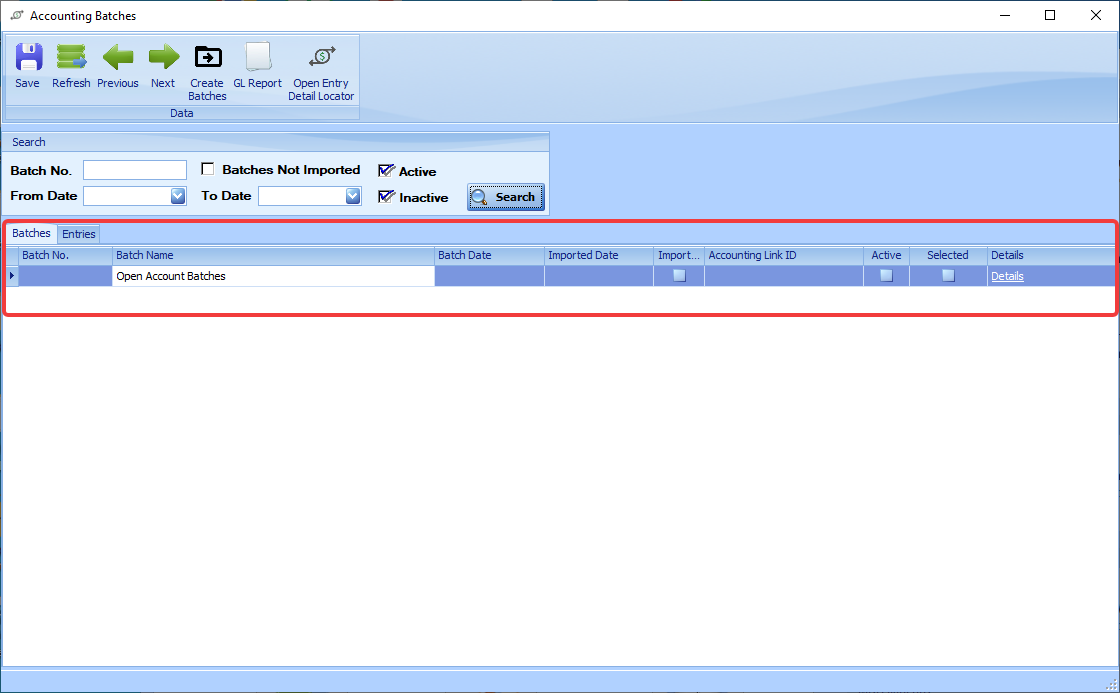Tick Selected checkbox for Open Account Batches
1120x693 pixels.
tap(949, 276)
